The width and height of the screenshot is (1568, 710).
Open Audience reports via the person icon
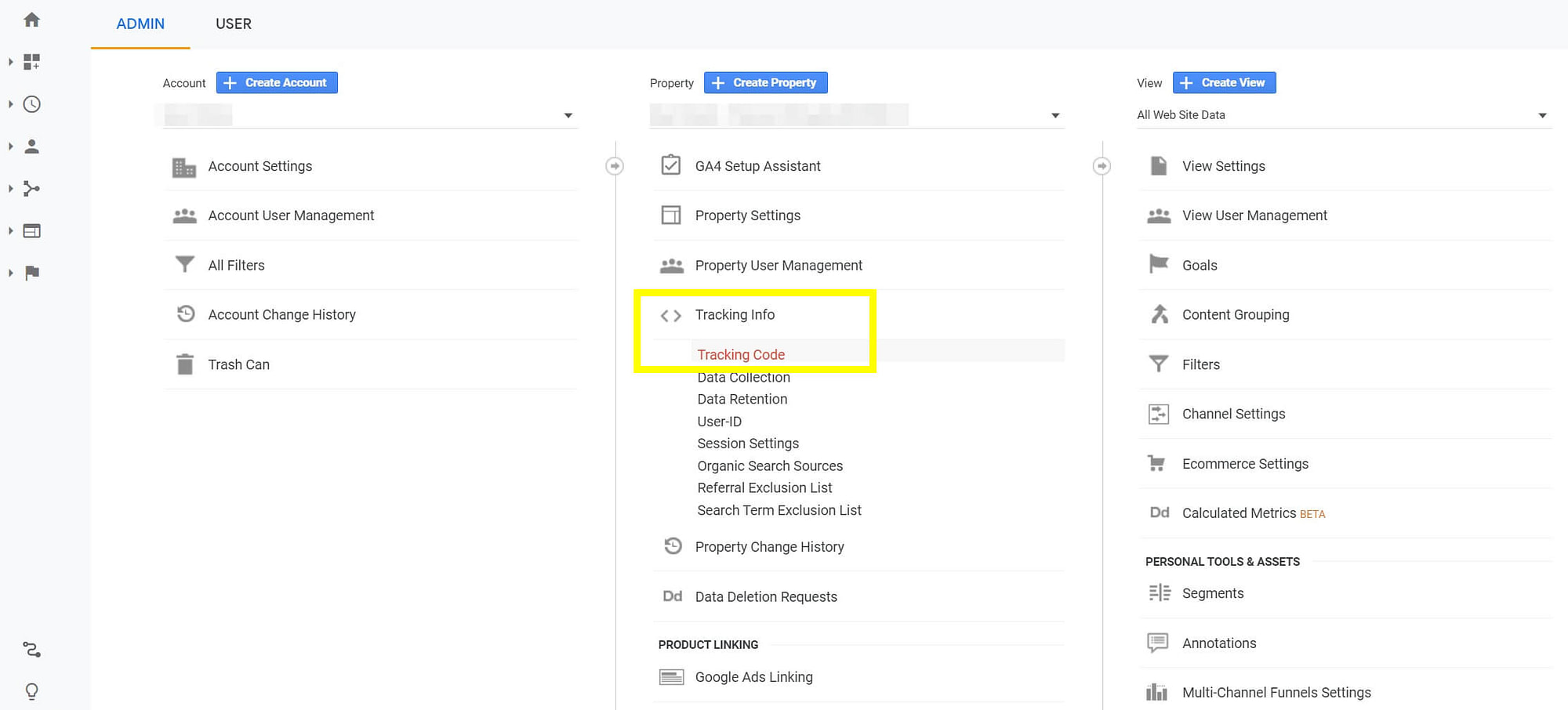point(31,146)
